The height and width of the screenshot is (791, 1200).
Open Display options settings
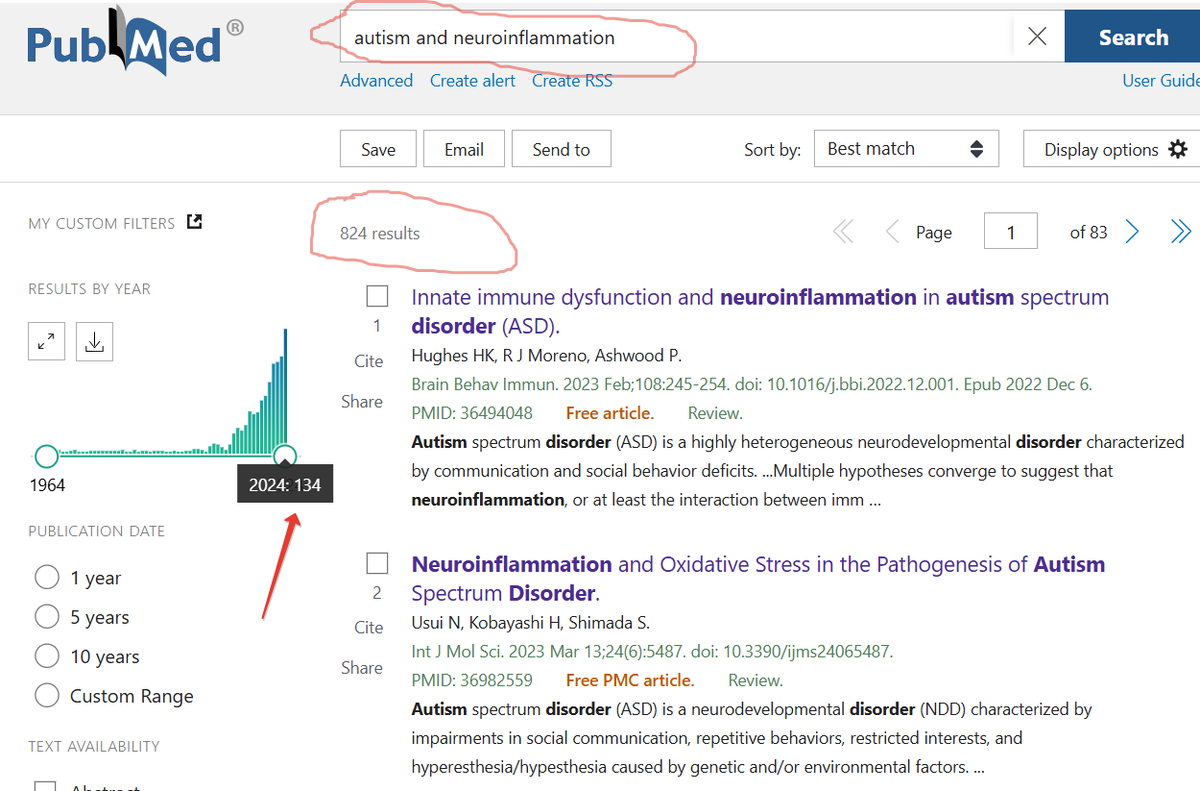[x=1111, y=149]
